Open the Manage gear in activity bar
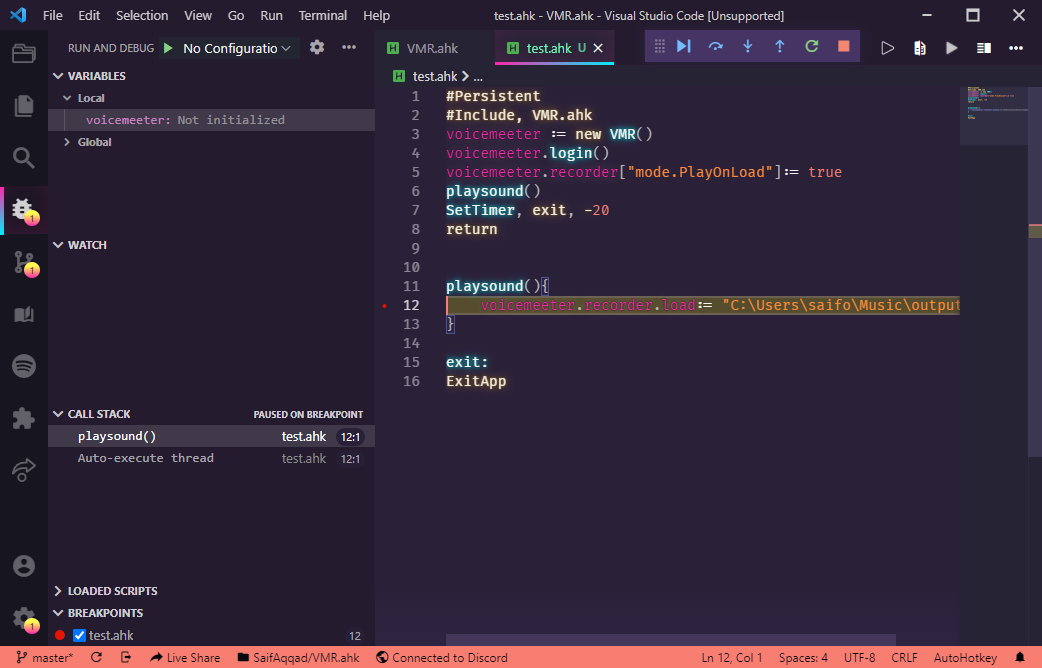The image size is (1042, 668). coord(25,618)
